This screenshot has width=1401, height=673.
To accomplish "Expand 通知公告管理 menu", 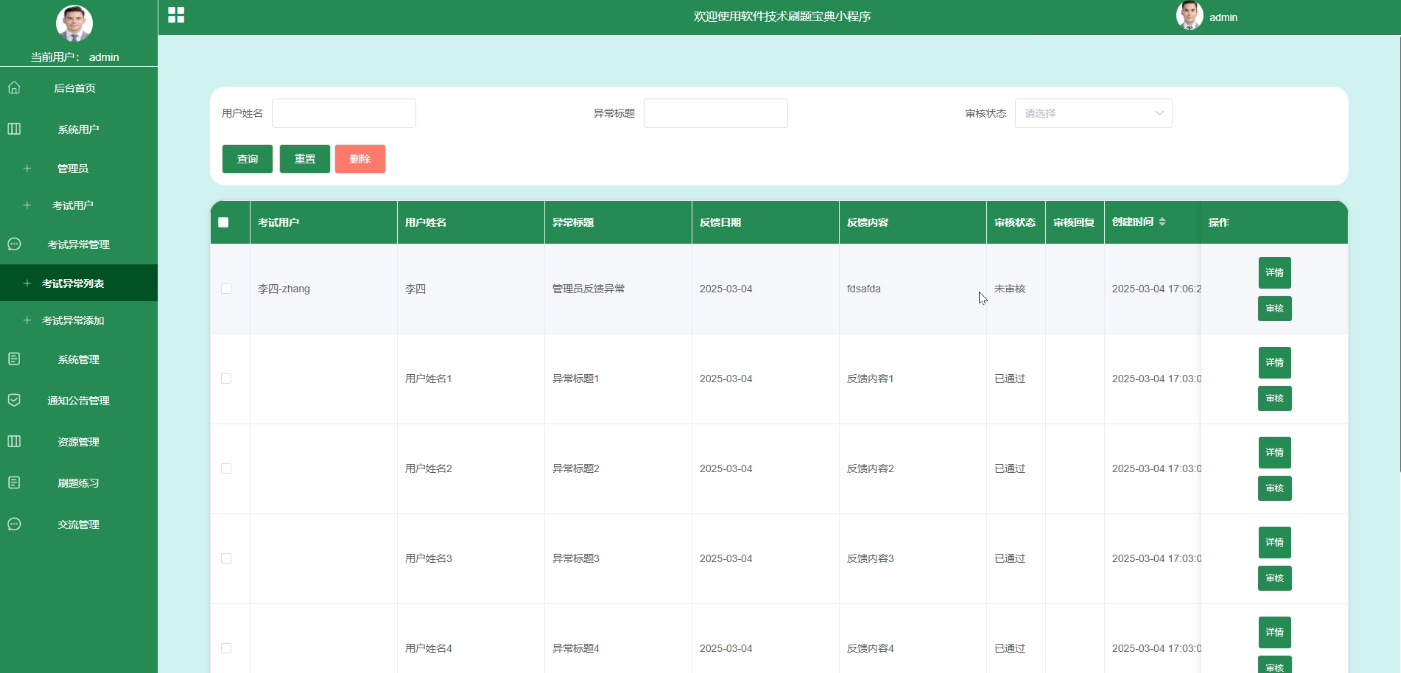I will click(78, 400).
